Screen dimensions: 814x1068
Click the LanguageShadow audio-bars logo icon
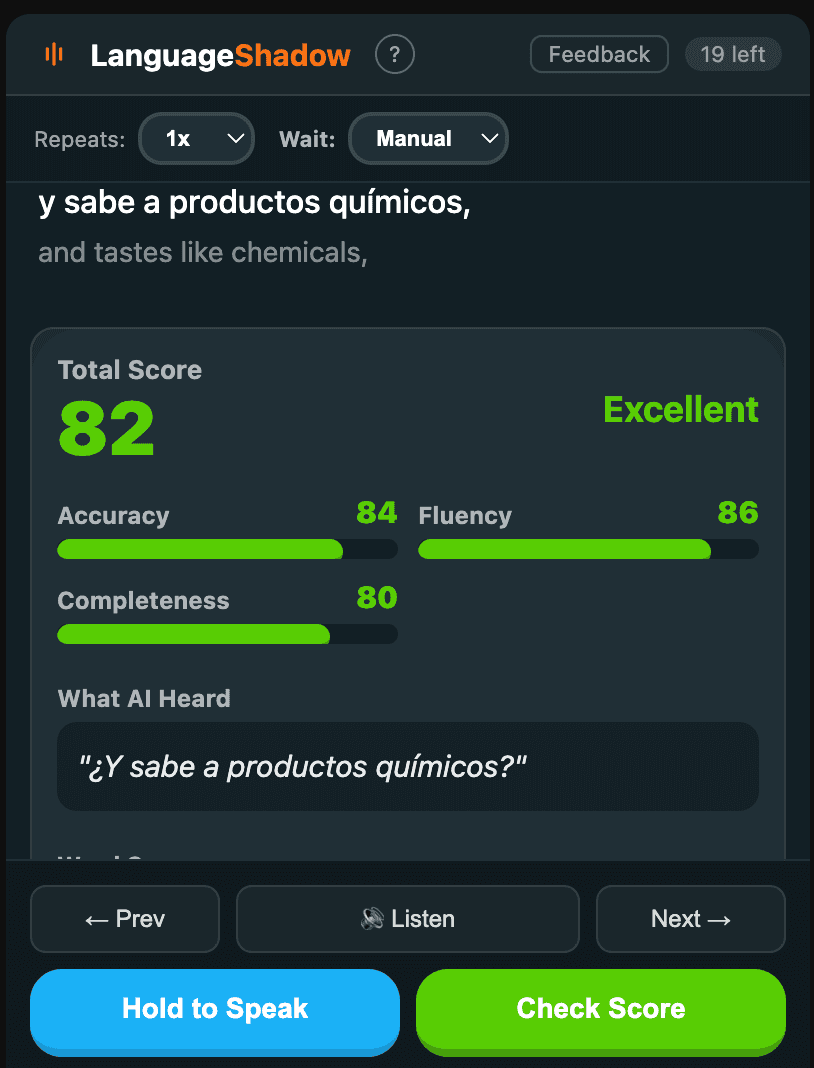click(55, 54)
